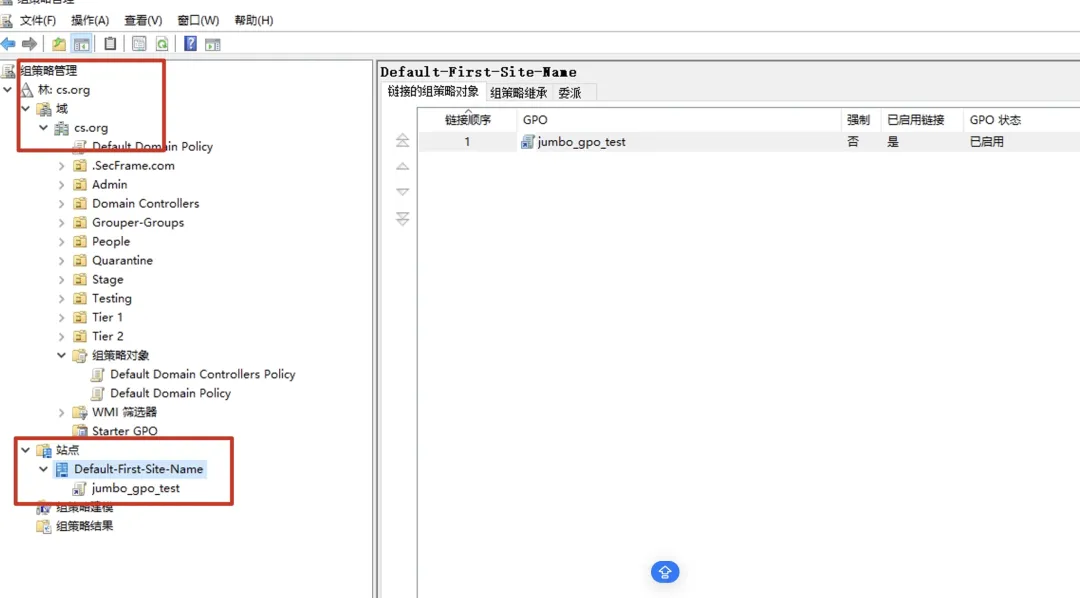Click the jumbo_gpo_test GPO icon in the table
Viewport: 1080px width, 598px height.
click(528, 142)
